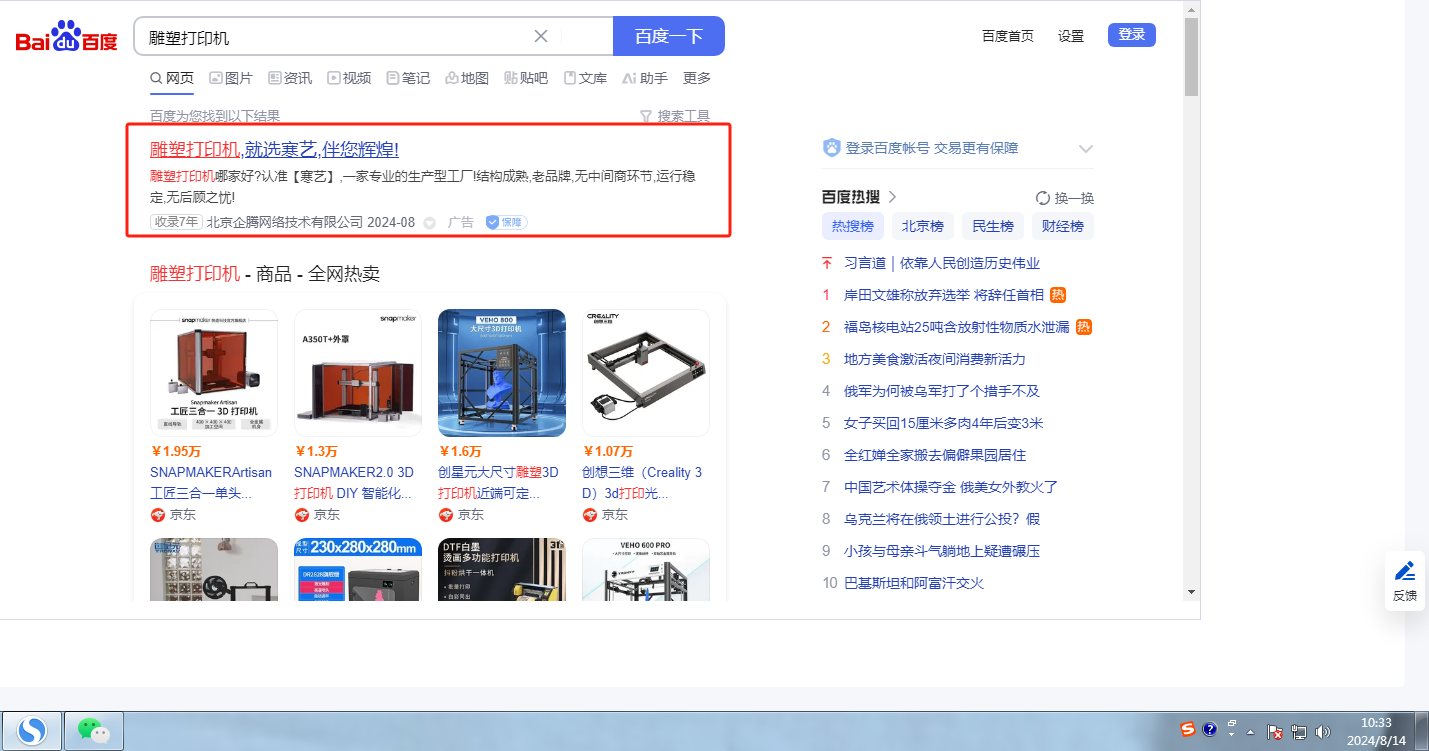The image size is (1429, 751).
Task: Switch to the 图片 search tab
Action: coord(231,78)
